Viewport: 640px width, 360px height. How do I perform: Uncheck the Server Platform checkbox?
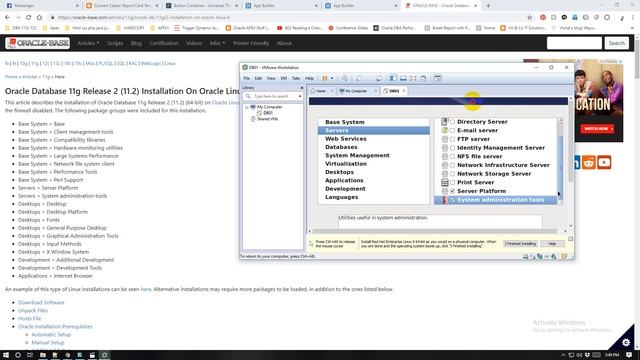pyautogui.click(x=452, y=191)
